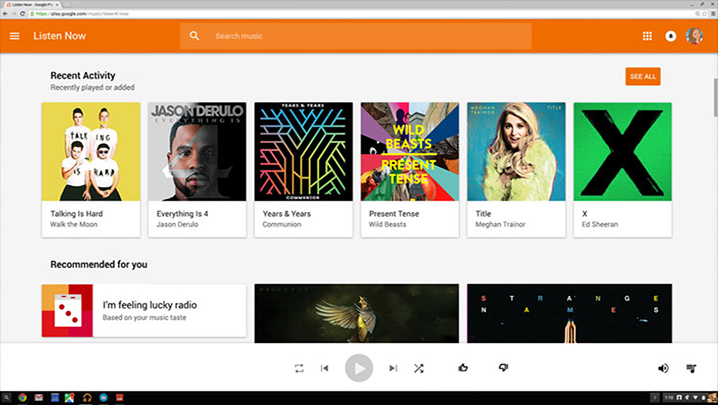Screen dimensions: 718x405
Task: Click the Everything Is 4 title
Action: (x=182, y=213)
